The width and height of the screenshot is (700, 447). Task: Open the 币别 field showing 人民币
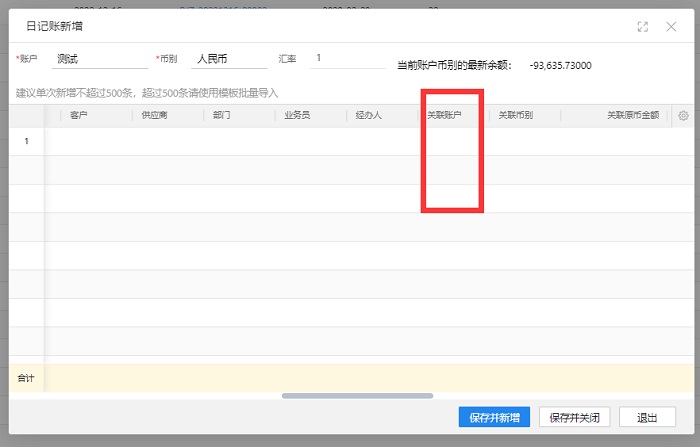230,59
